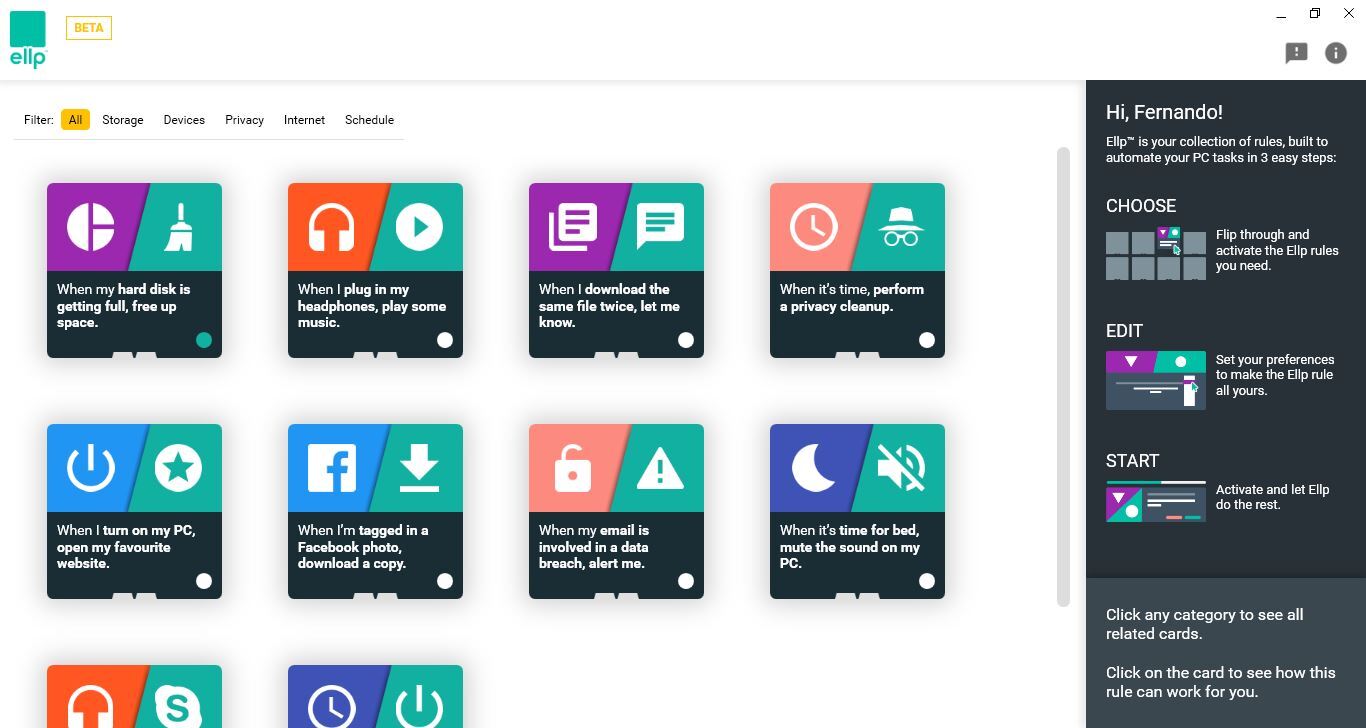Click the Ellp logo
This screenshot has height=728, width=1366.
point(28,40)
